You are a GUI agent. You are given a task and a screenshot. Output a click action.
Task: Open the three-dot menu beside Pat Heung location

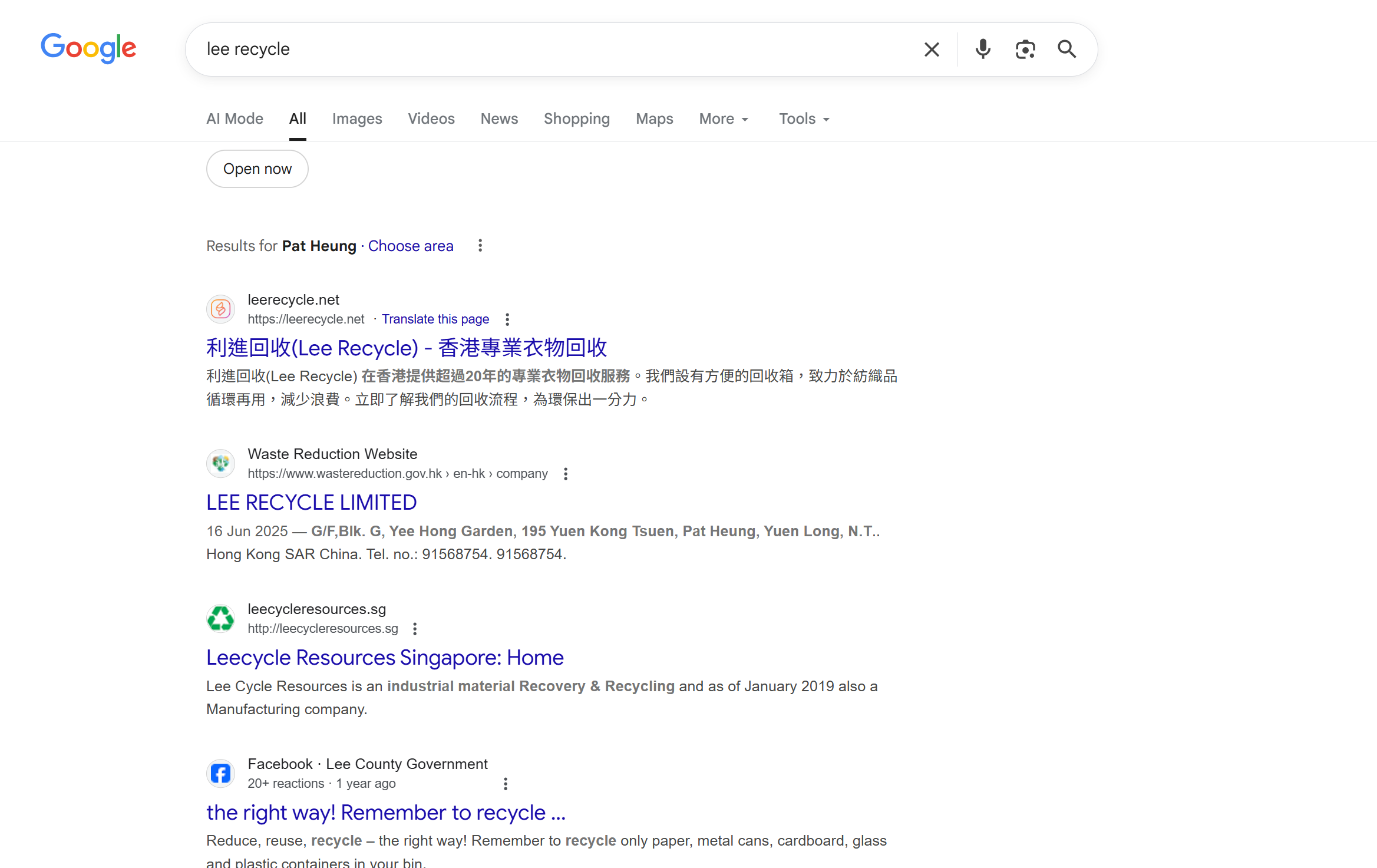click(480, 245)
